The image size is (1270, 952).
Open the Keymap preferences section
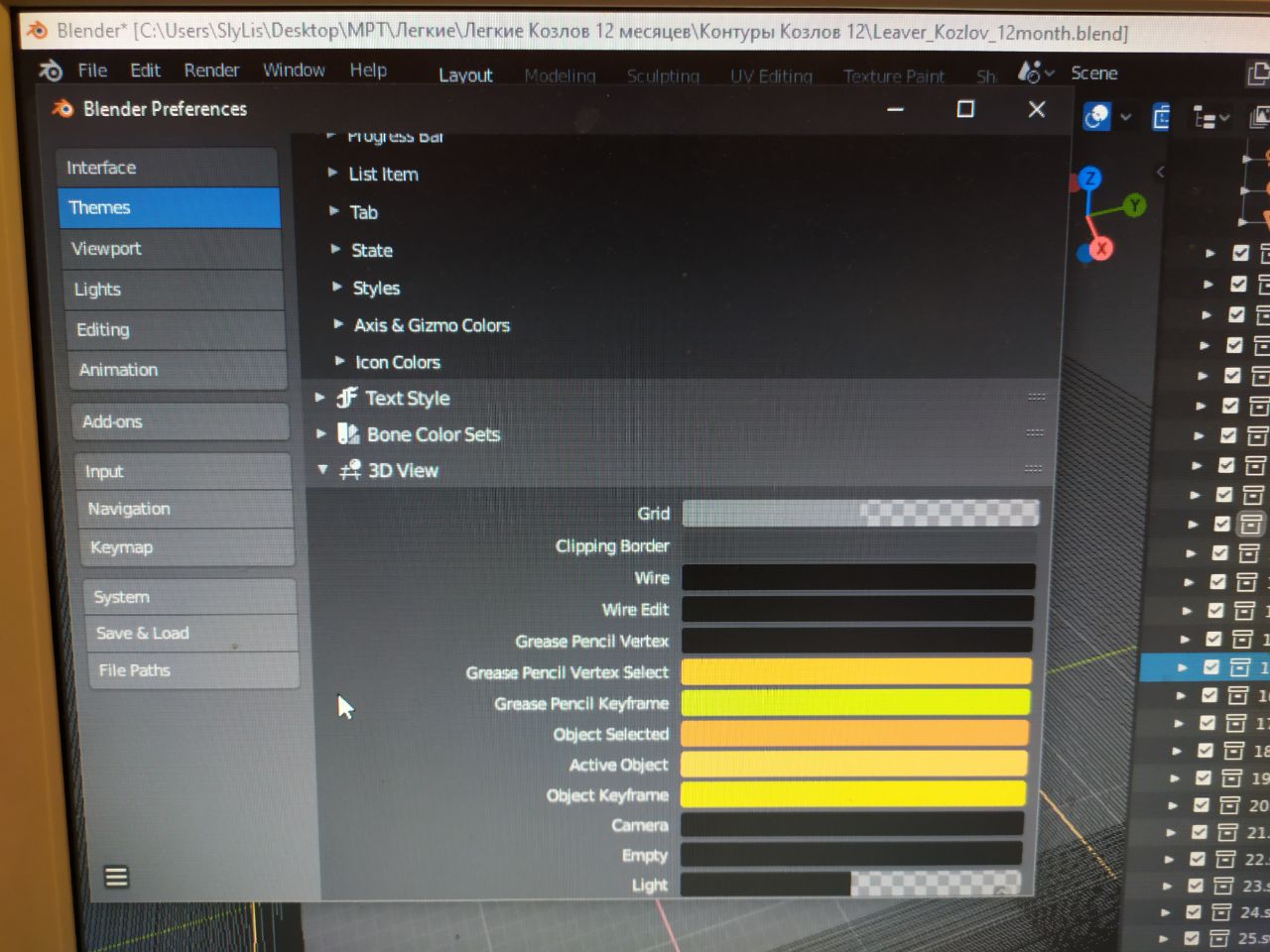pos(188,547)
